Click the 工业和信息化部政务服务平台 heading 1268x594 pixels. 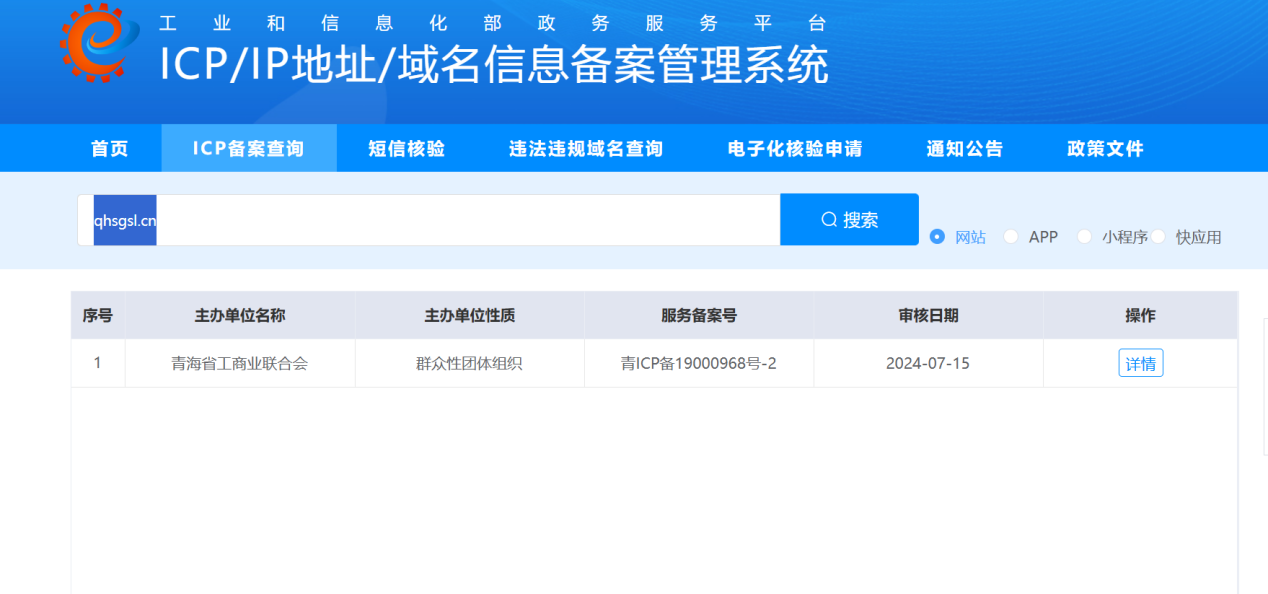pos(493,24)
